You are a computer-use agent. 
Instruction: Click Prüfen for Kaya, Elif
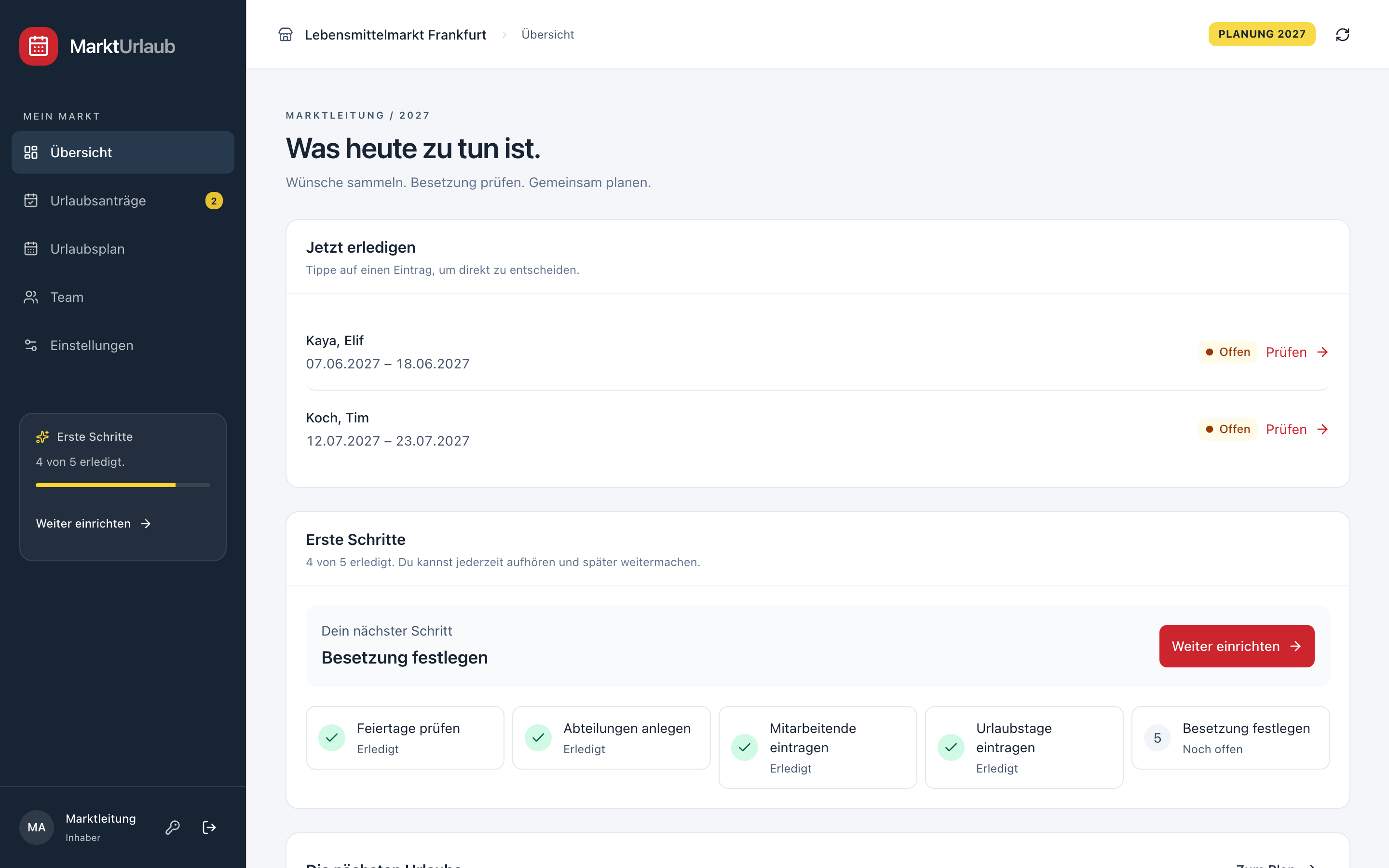click(x=1297, y=352)
